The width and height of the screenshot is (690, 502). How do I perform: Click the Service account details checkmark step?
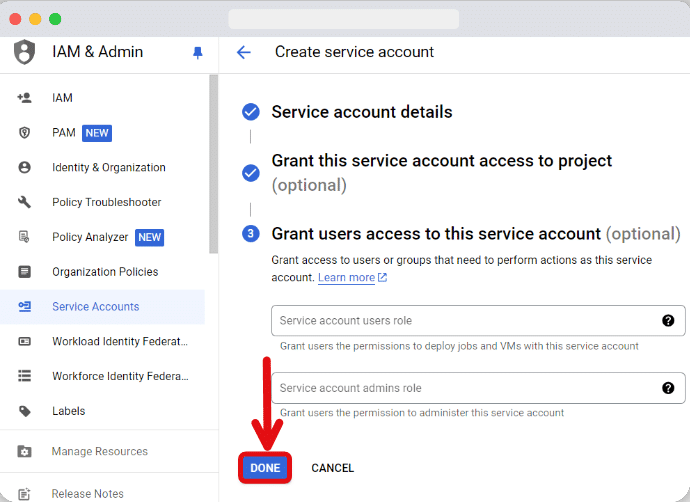click(x=250, y=112)
